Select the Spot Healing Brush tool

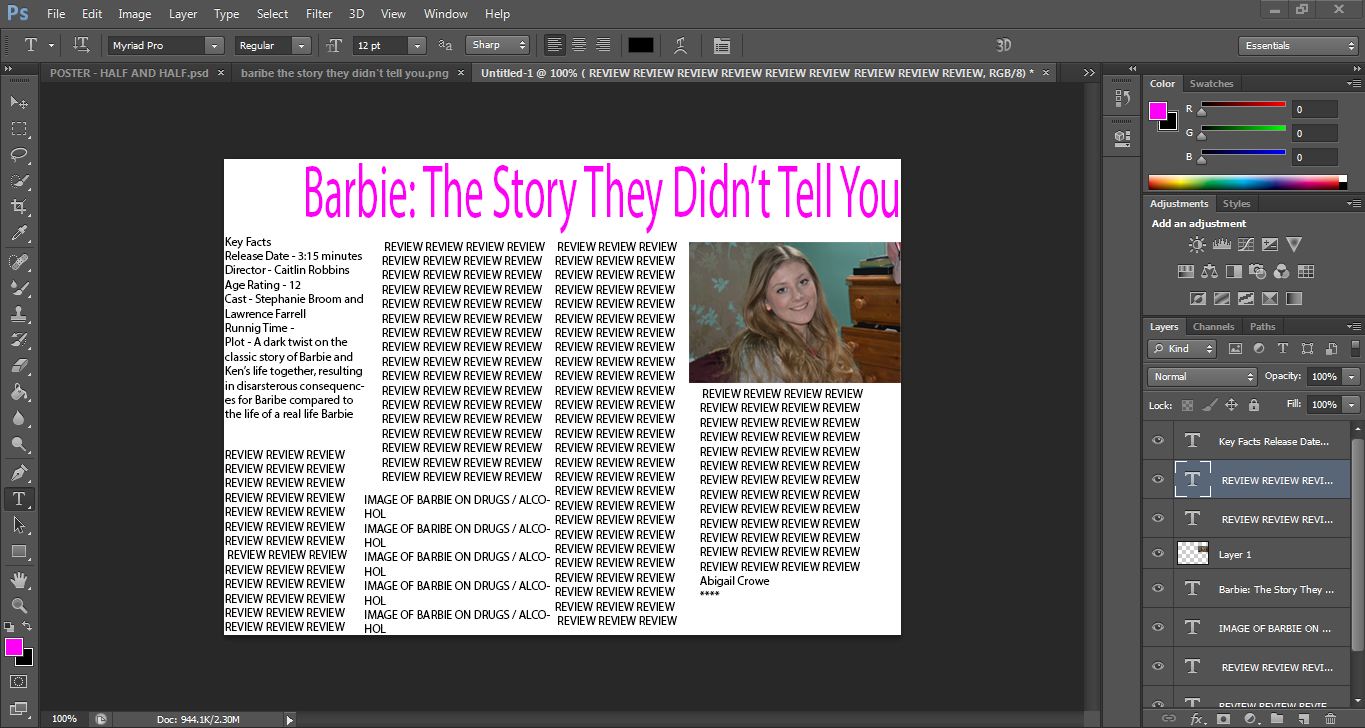pos(19,261)
